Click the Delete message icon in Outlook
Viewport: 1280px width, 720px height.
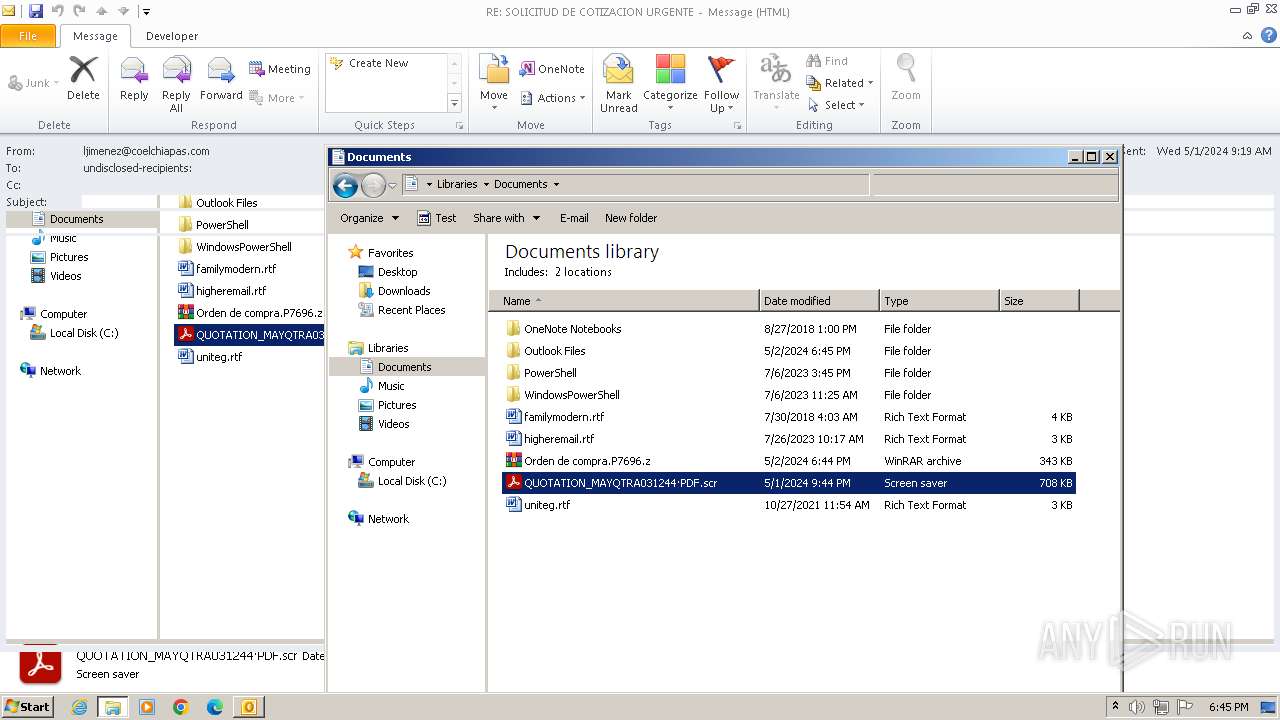(x=83, y=78)
